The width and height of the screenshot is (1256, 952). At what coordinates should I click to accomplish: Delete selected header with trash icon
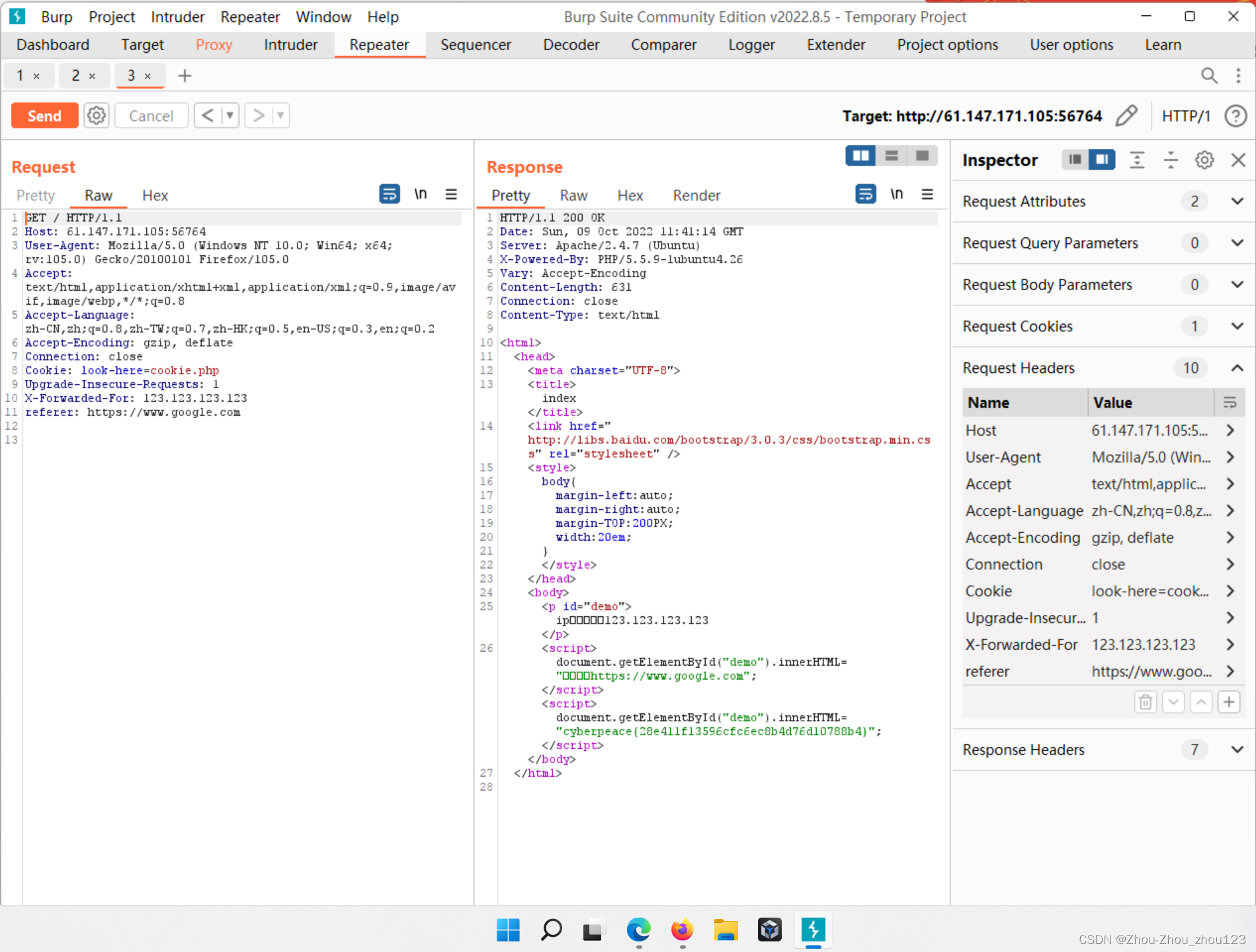click(1146, 701)
